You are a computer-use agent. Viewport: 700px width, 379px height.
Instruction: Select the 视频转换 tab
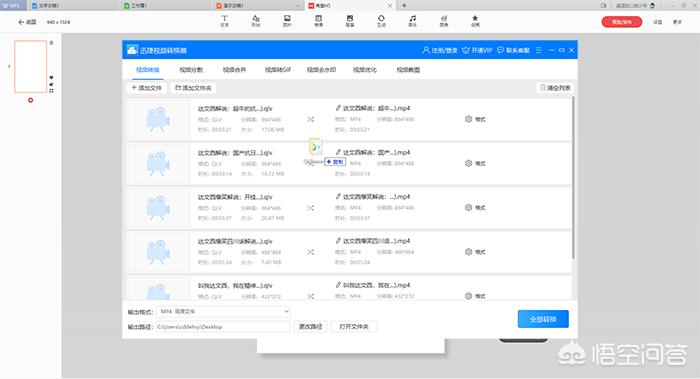pyautogui.click(x=147, y=70)
